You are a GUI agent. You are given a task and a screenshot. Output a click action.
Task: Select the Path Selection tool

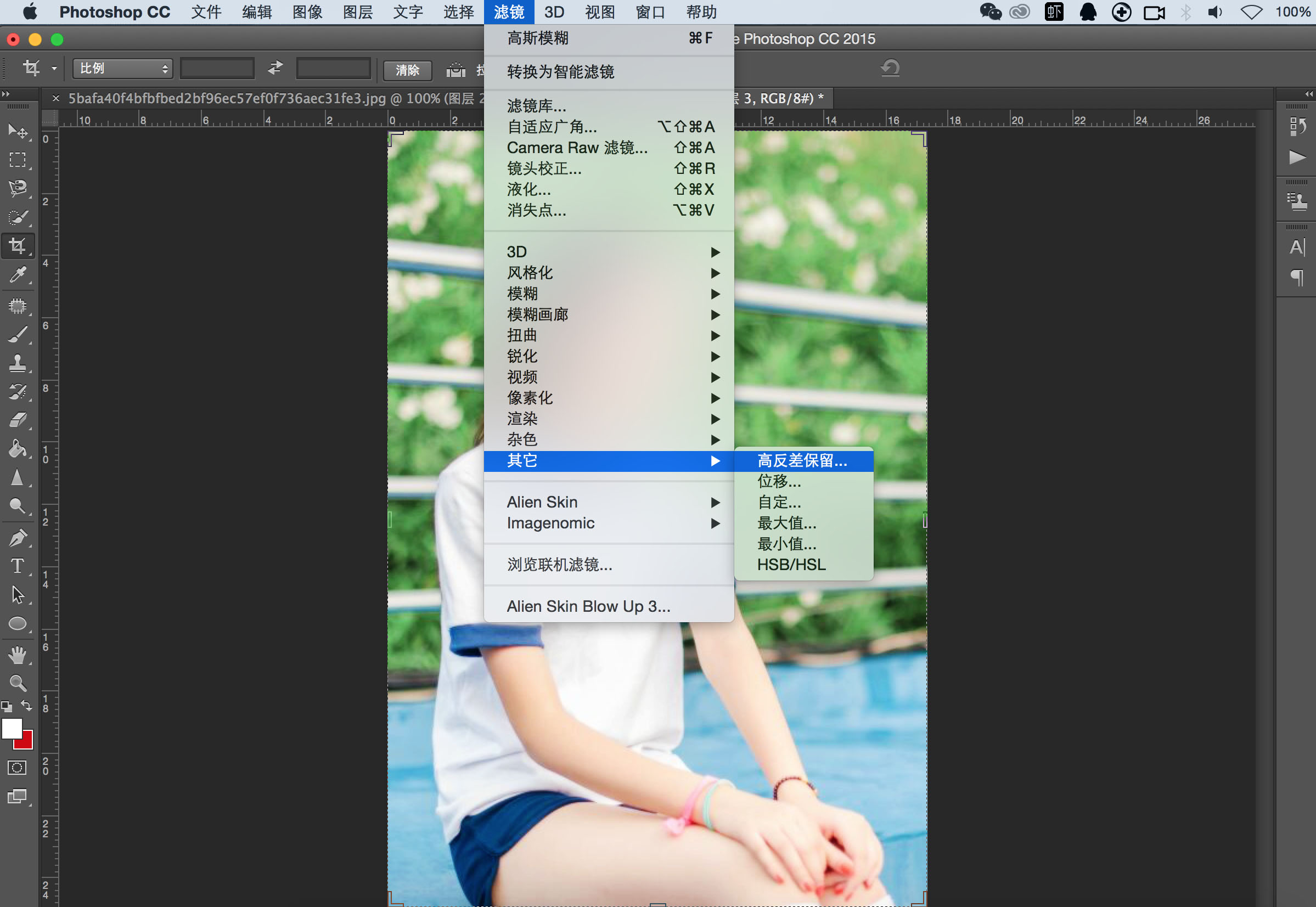(18, 594)
